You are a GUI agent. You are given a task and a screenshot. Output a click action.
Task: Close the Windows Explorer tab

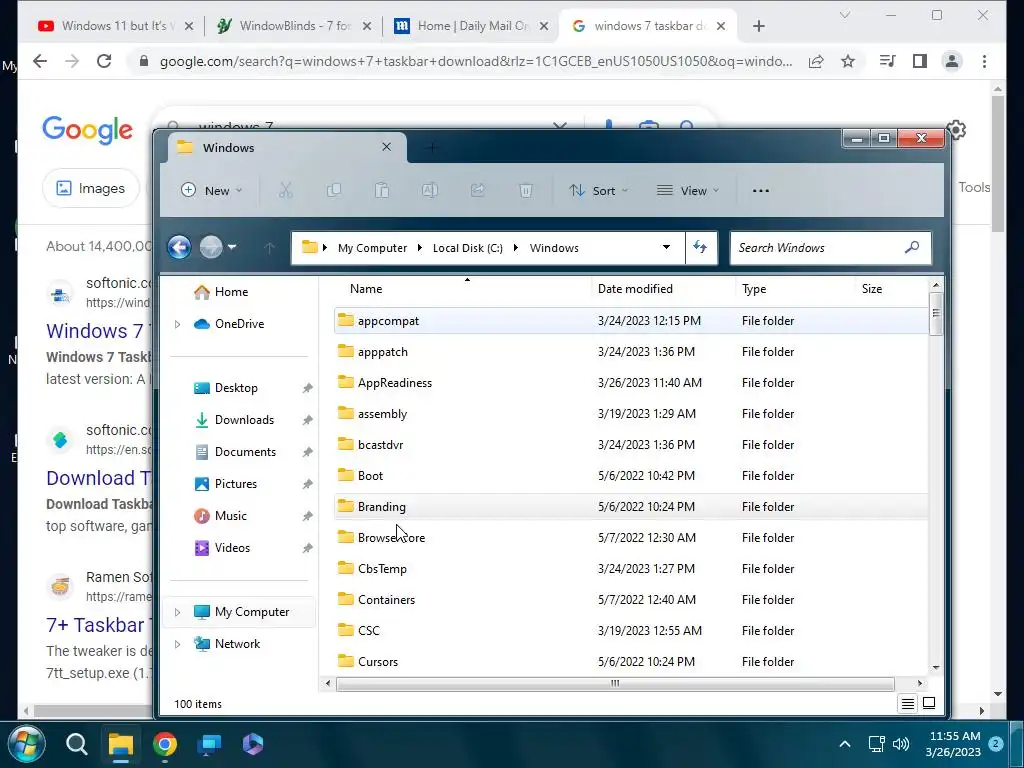[x=387, y=147]
